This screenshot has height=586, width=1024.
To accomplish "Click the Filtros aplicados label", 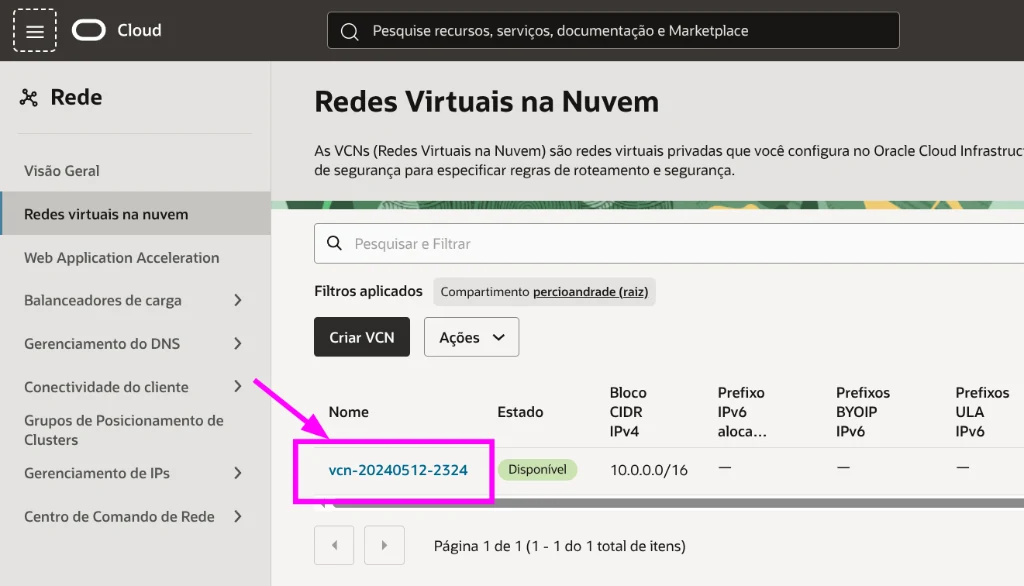I will [368, 291].
